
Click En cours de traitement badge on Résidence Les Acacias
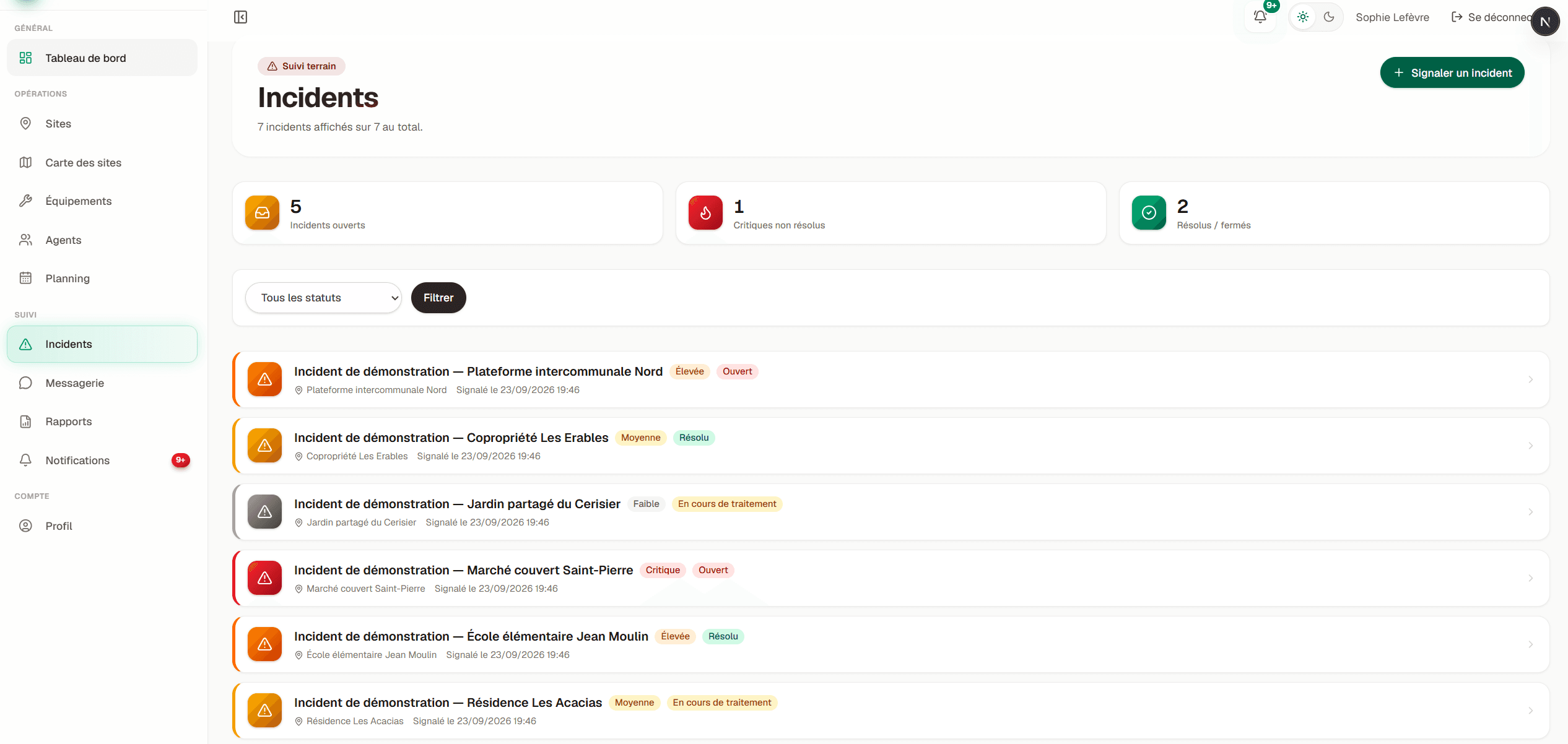[722, 703]
